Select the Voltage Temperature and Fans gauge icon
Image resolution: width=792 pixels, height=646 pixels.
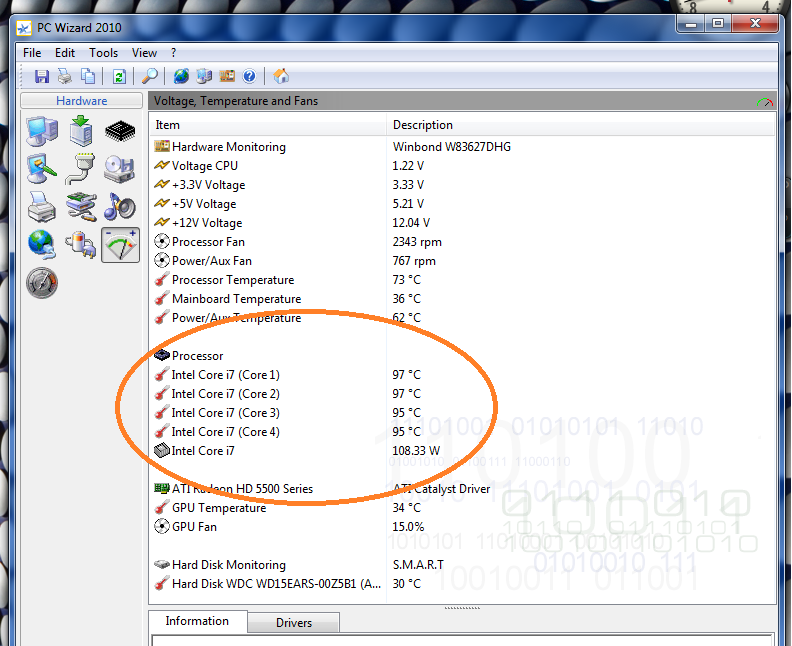coord(120,245)
